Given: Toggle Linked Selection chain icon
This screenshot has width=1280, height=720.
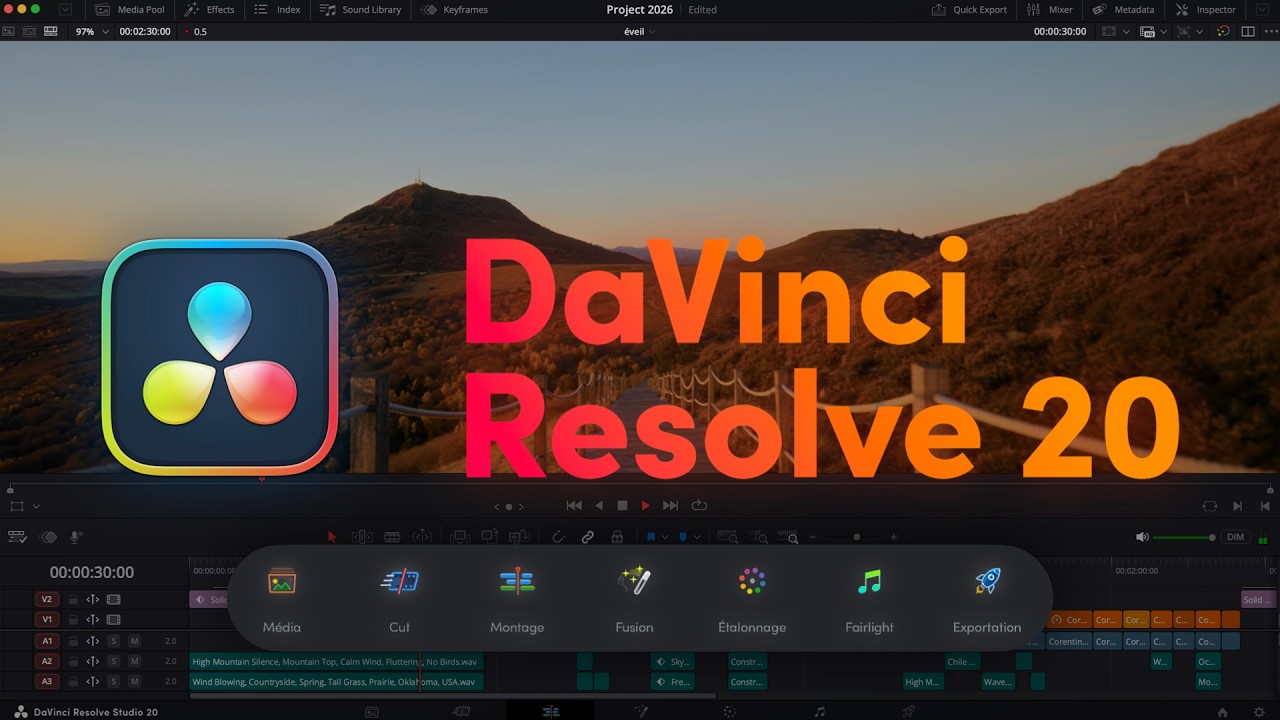Looking at the screenshot, I should (588, 537).
